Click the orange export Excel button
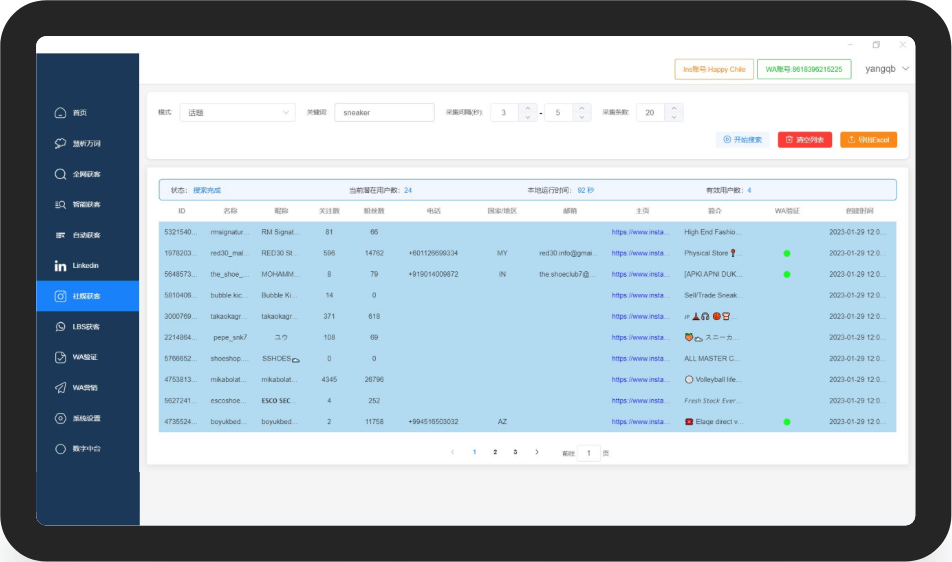Screen dimensions: 952x562 tap(869, 140)
